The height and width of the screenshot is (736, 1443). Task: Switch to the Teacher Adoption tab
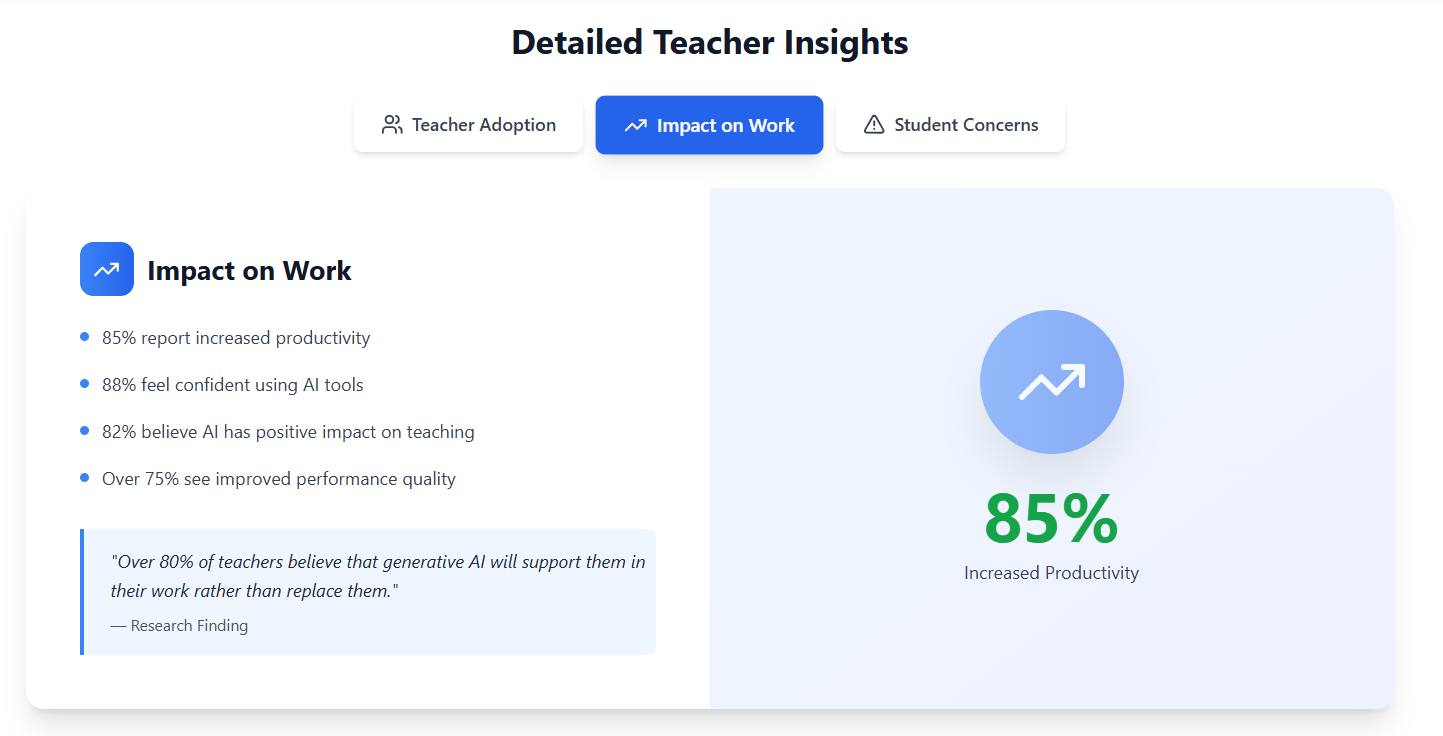pyautogui.click(x=468, y=125)
